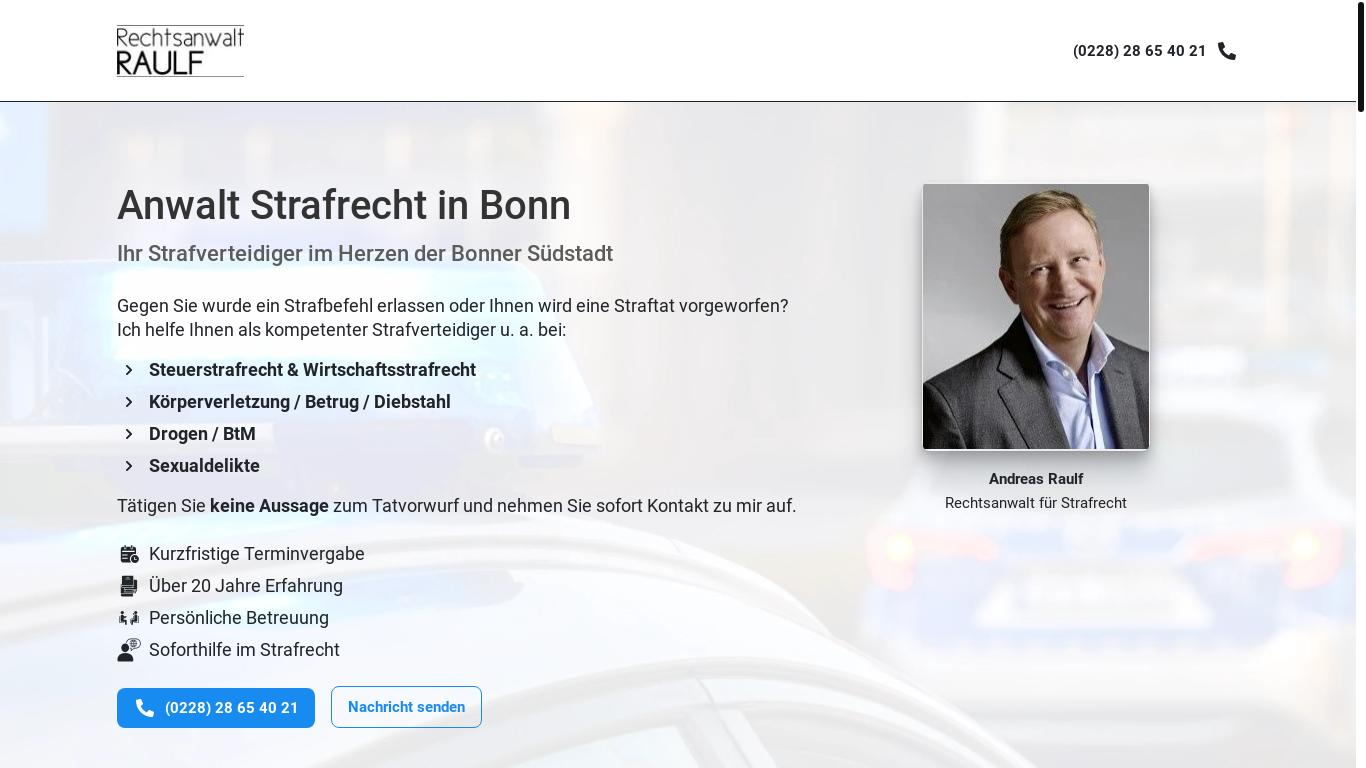Click the header phone number (0228) 28 65 40 21
The width and height of the screenshot is (1366, 768).
coord(1139,51)
